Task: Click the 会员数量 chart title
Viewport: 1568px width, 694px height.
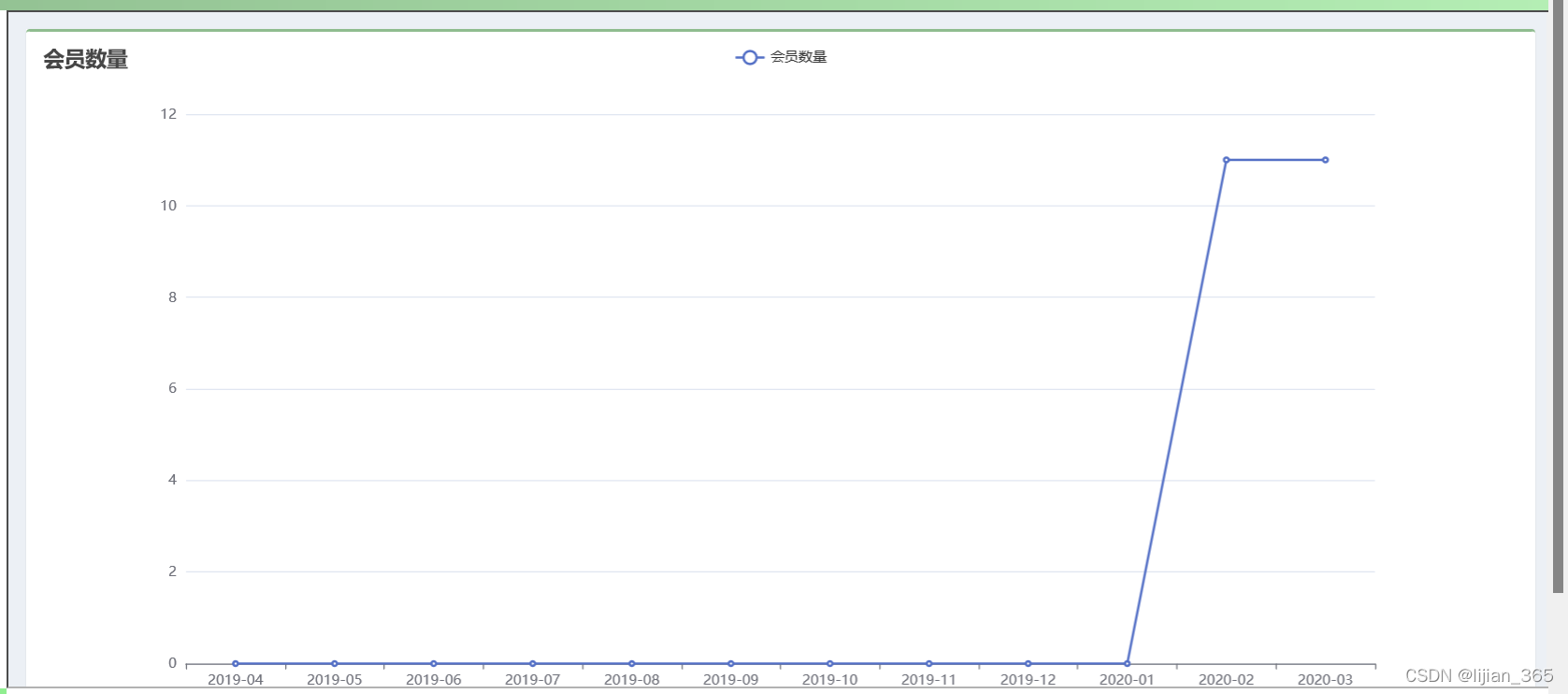Action: (86, 59)
